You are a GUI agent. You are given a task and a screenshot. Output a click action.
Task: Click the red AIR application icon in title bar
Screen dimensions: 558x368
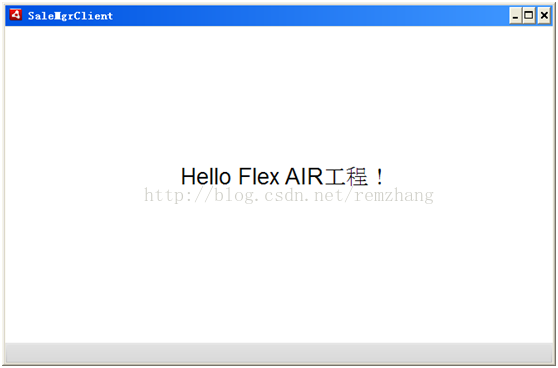click(x=16, y=15)
